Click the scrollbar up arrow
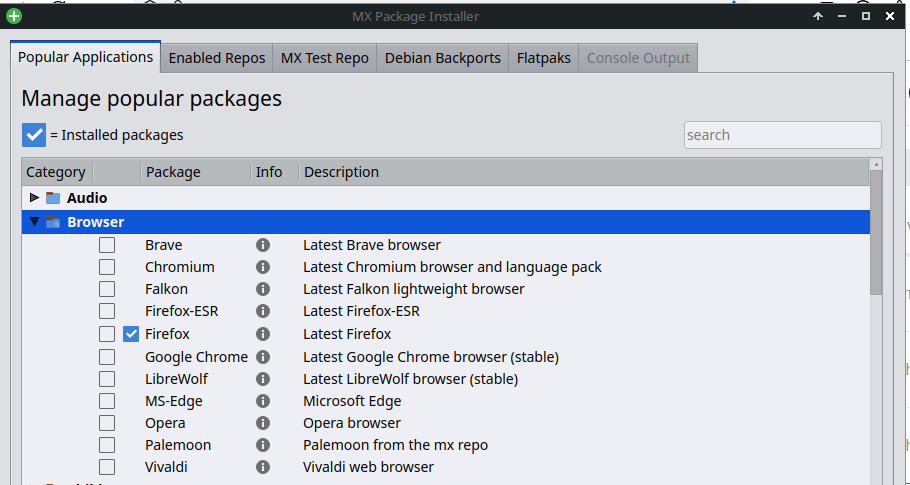910x485 pixels. tap(876, 164)
